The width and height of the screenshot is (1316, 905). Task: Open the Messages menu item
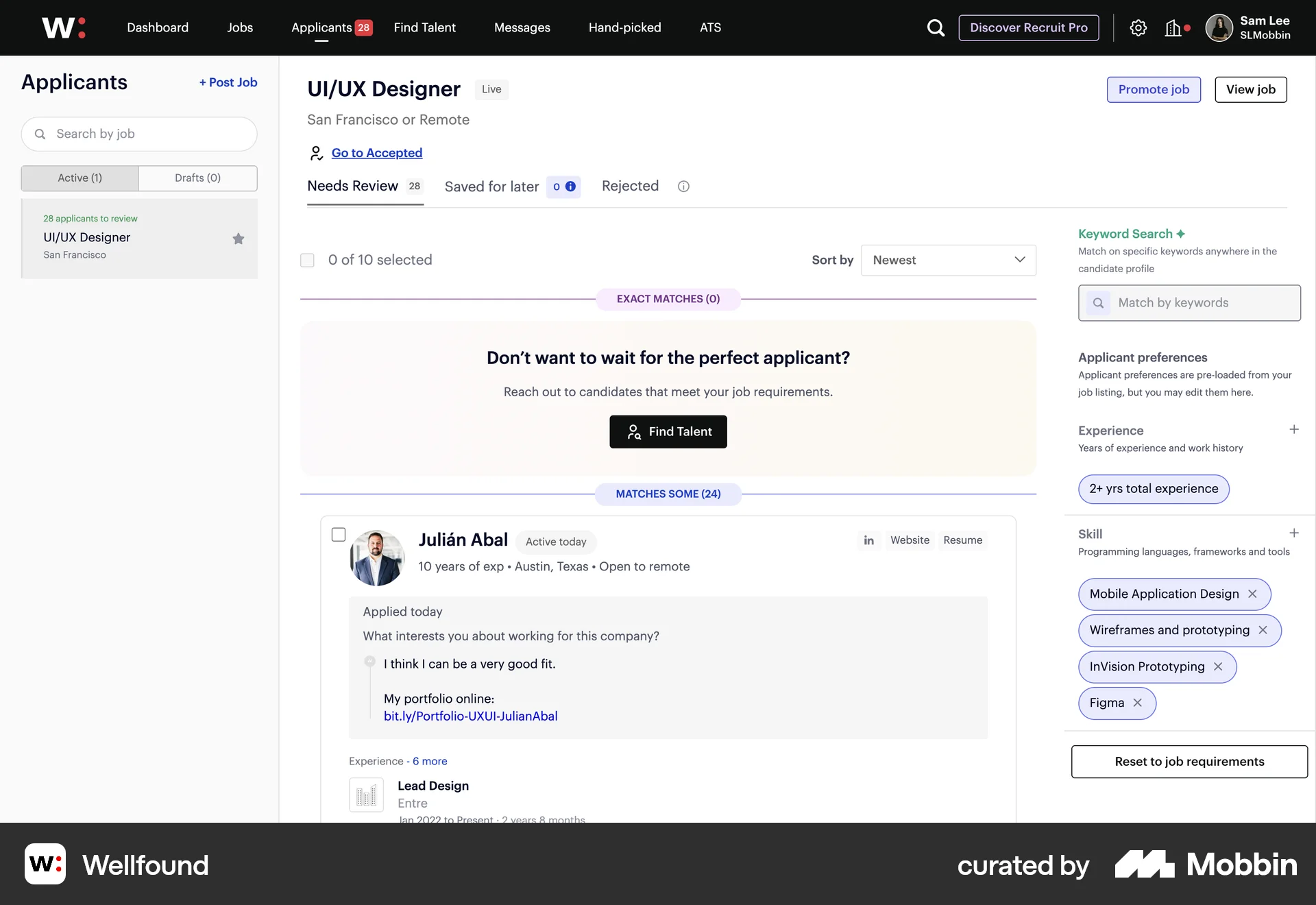(522, 27)
